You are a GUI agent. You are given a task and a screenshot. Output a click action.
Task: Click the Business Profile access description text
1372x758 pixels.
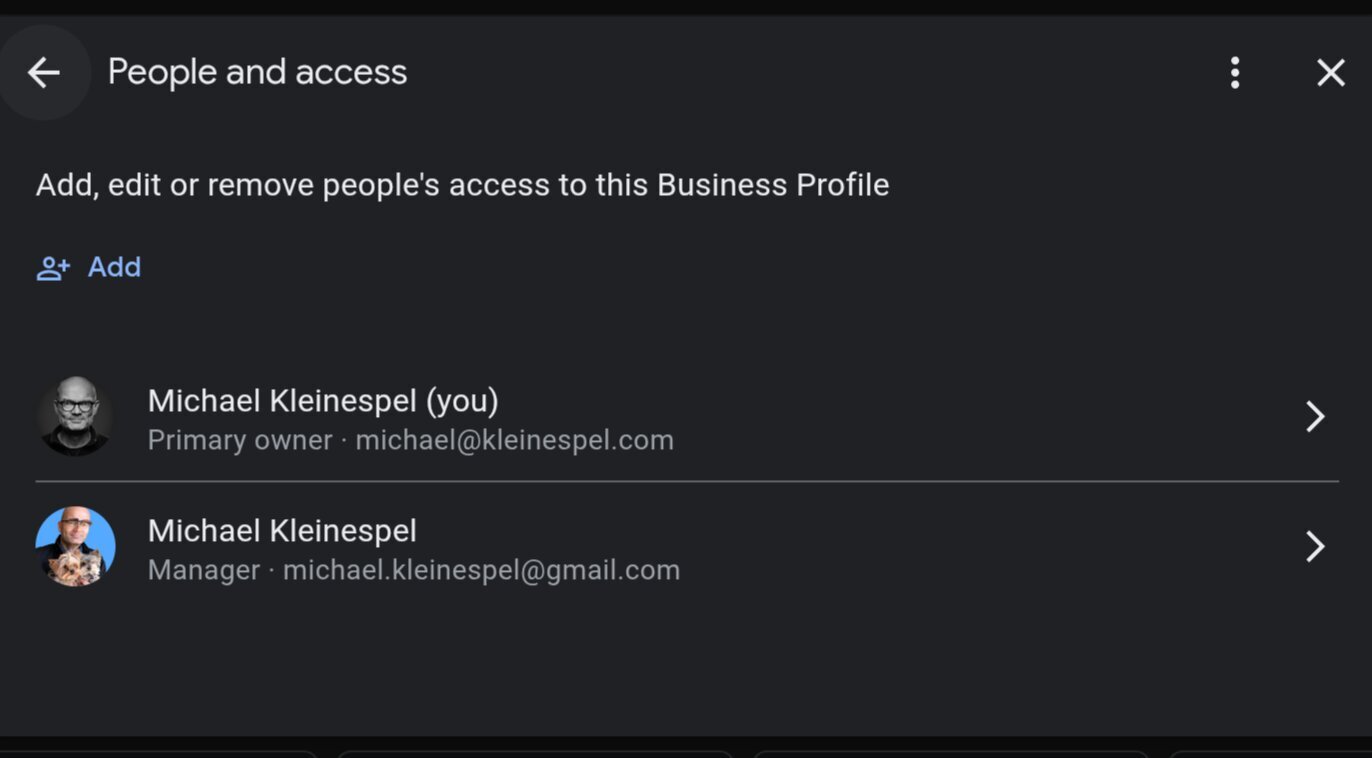(x=462, y=185)
